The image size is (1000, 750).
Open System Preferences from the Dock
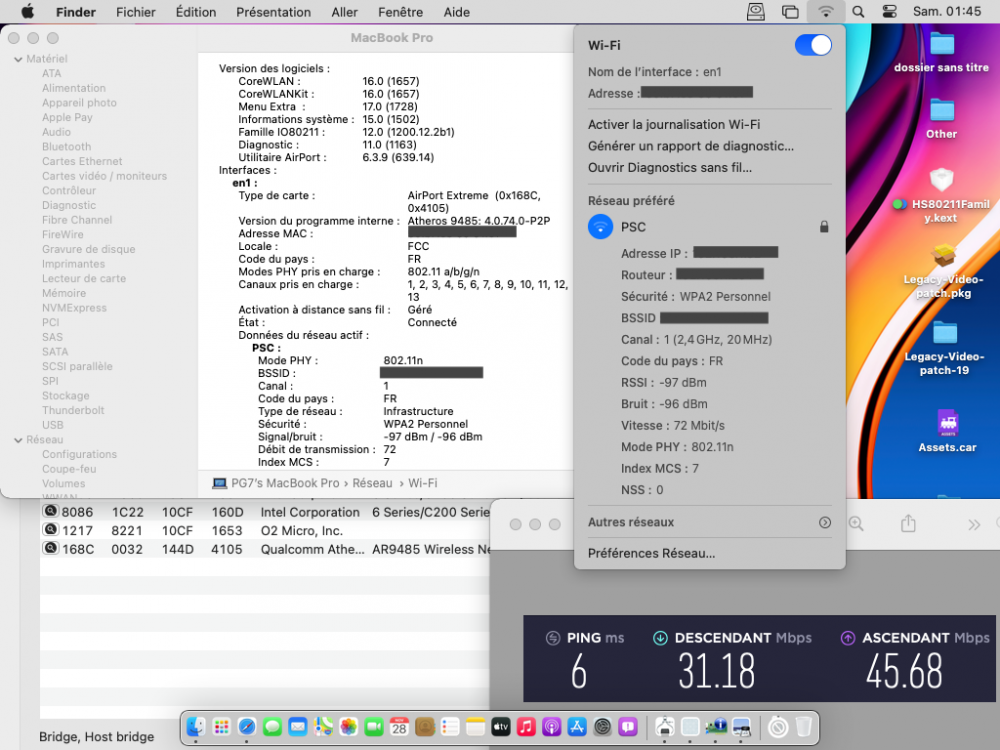tap(603, 726)
